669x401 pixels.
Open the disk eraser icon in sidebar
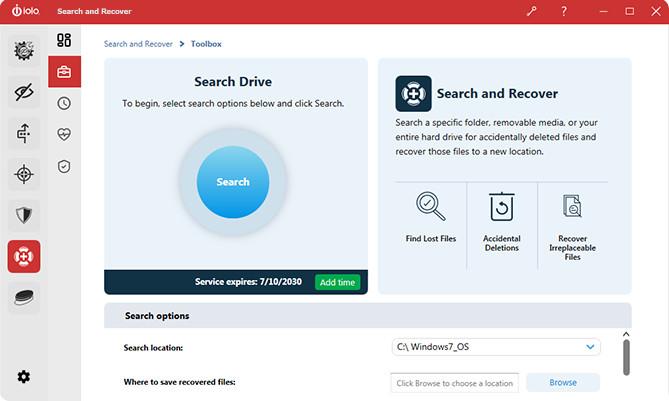click(x=24, y=297)
